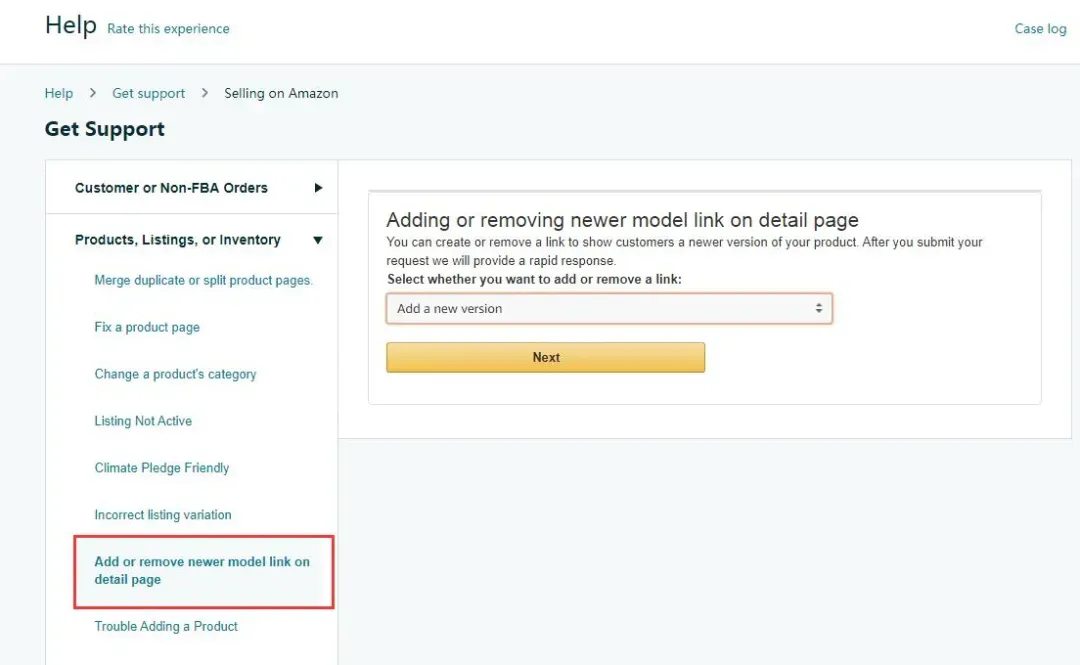Open the Add a new version dropdown
Viewport: 1080px width, 665px height.
tap(609, 309)
